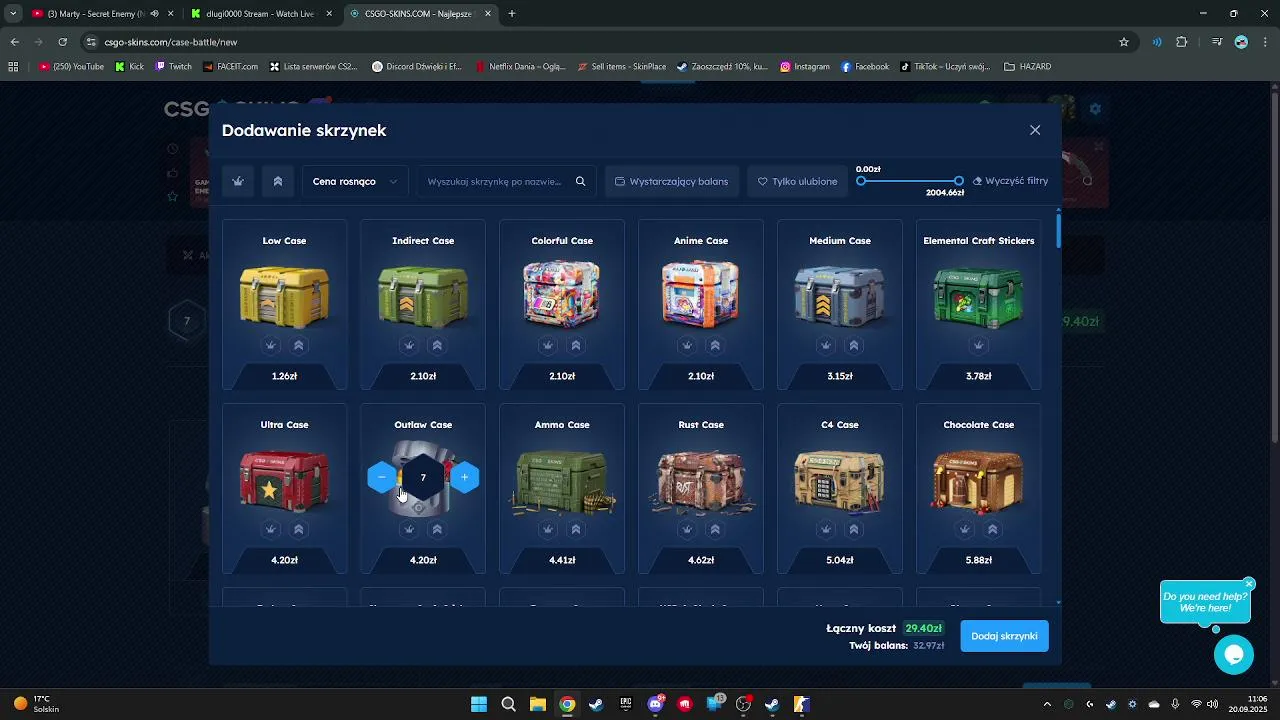This screenshot has width=1280, height=720.
Task: Select the Colorful Case image
Action: [x=562, y=293]
